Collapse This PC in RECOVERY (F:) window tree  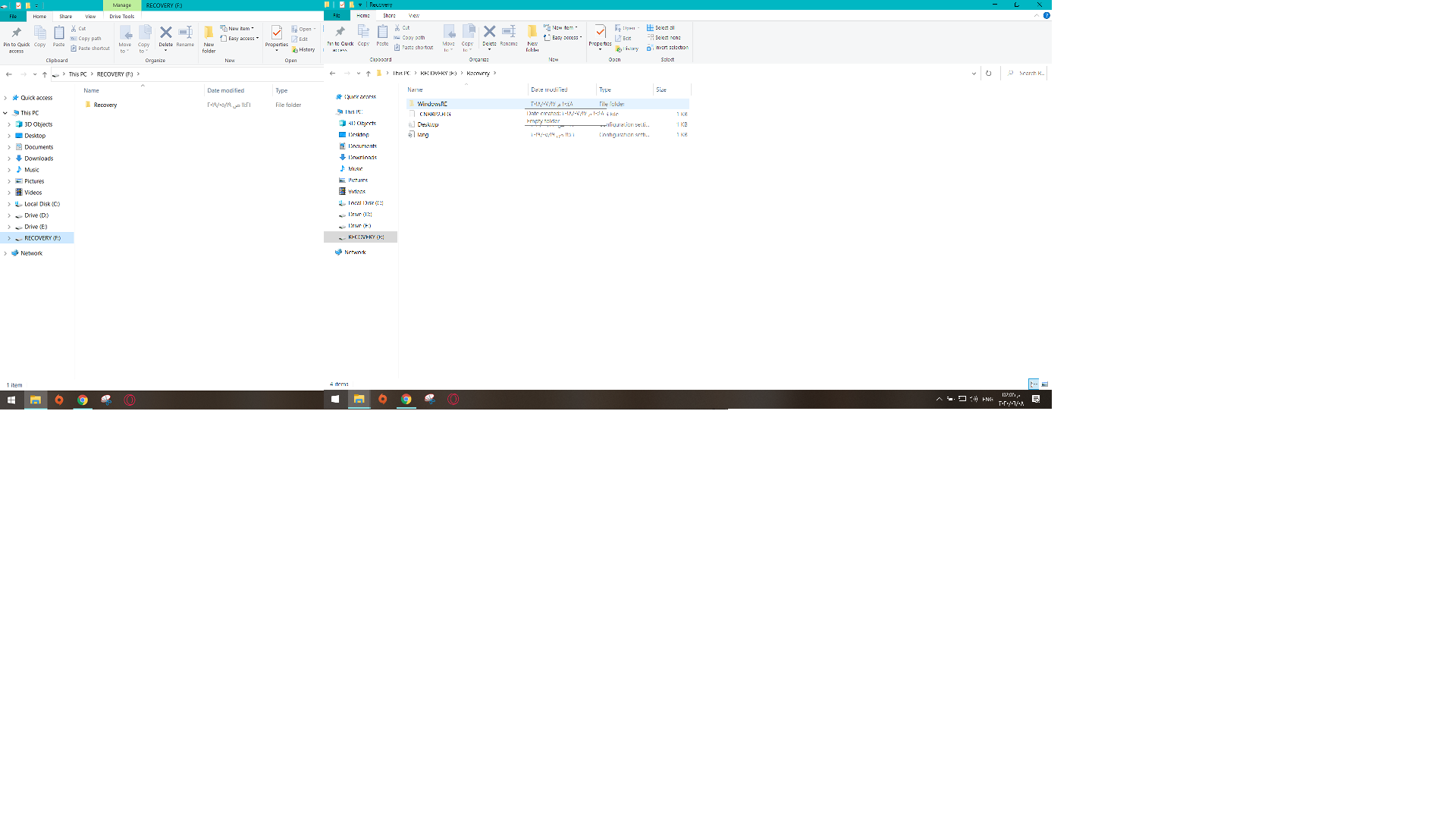tap(5, 113)
